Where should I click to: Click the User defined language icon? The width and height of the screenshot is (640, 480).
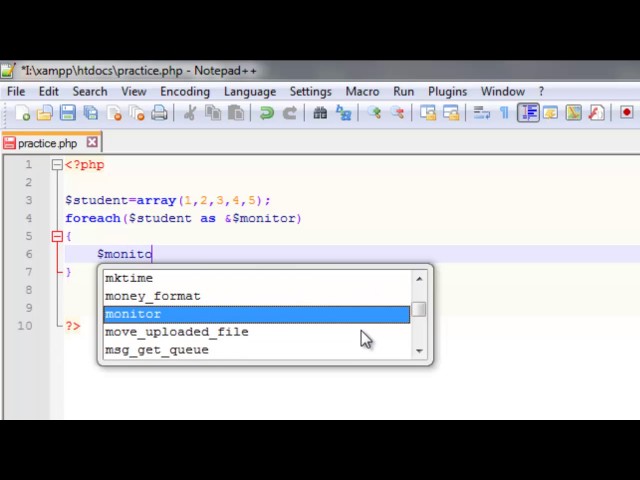click(x=551, y=113)
